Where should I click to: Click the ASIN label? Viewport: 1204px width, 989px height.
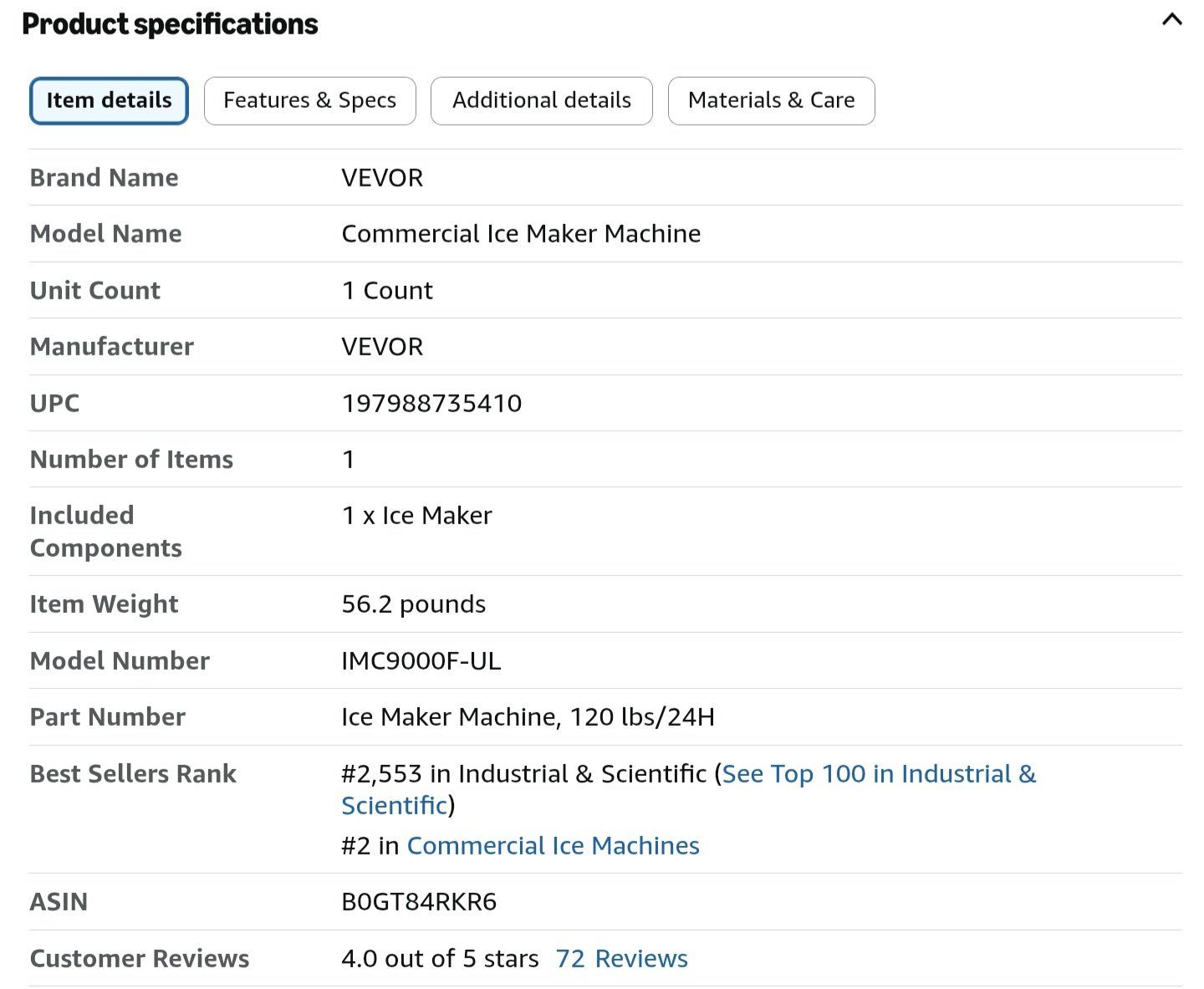tap(59, 901)
